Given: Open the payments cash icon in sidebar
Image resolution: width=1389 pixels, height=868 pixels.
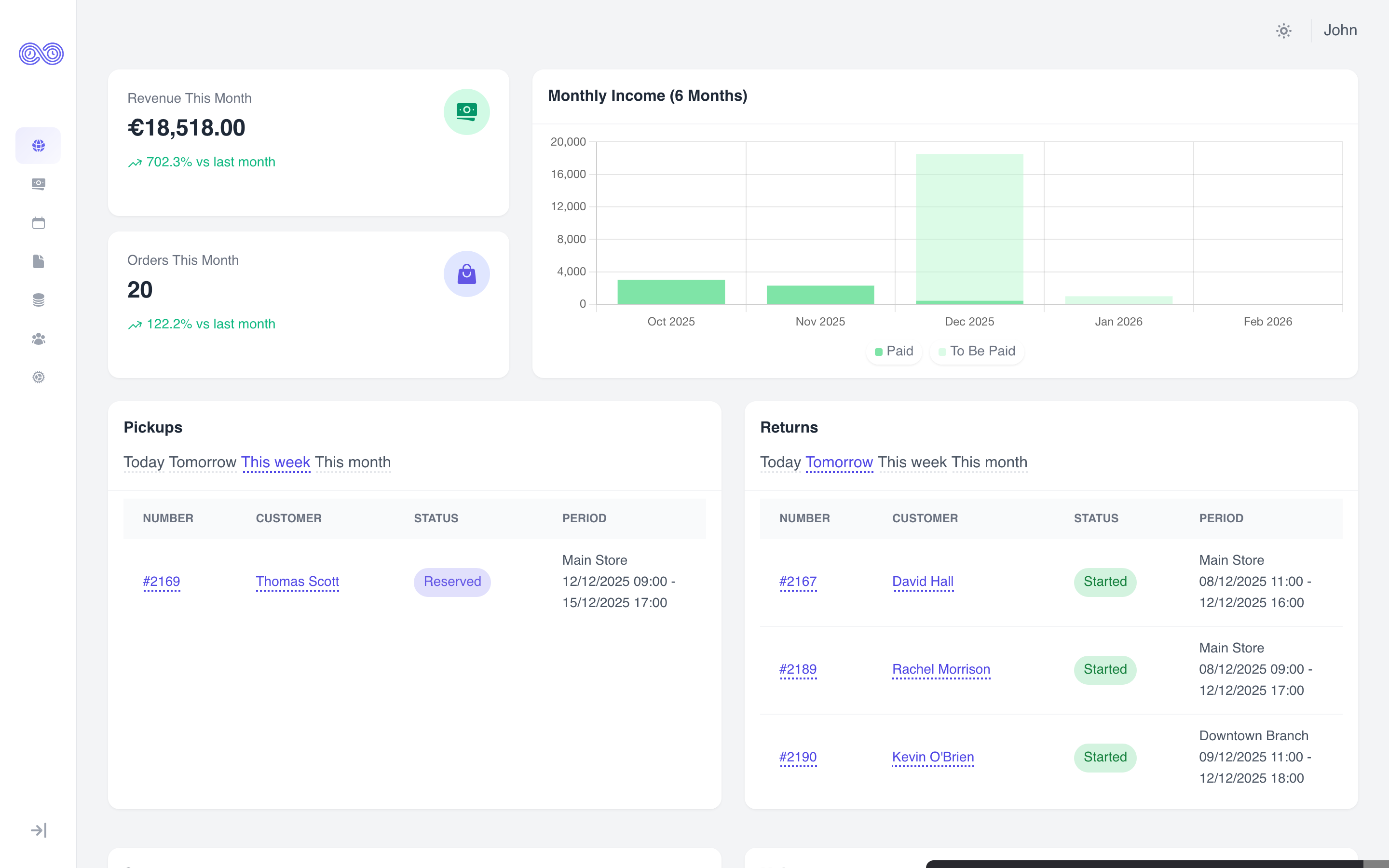Looking at the screenshot, I should (39, 184).
